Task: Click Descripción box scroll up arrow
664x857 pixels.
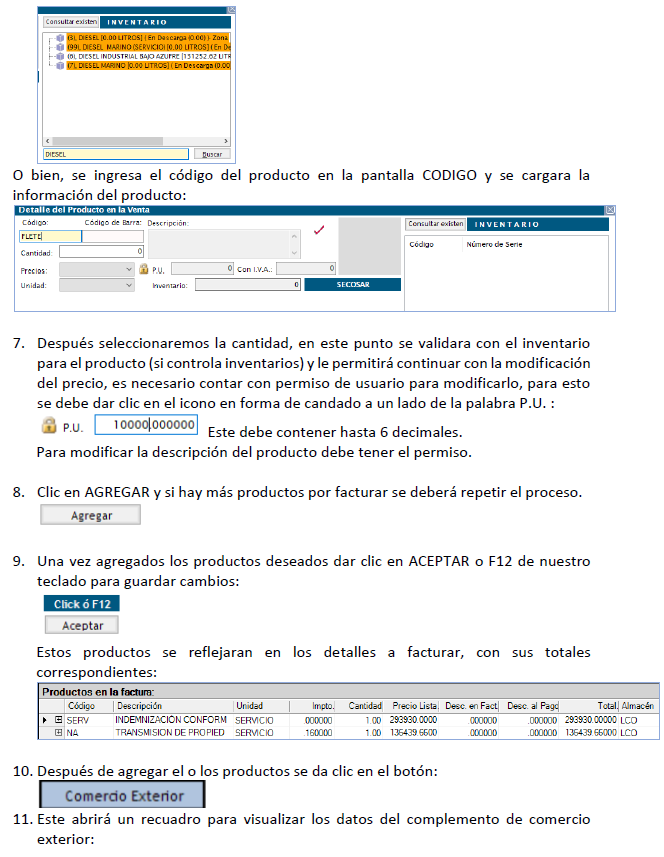Action: coord(295,236)
